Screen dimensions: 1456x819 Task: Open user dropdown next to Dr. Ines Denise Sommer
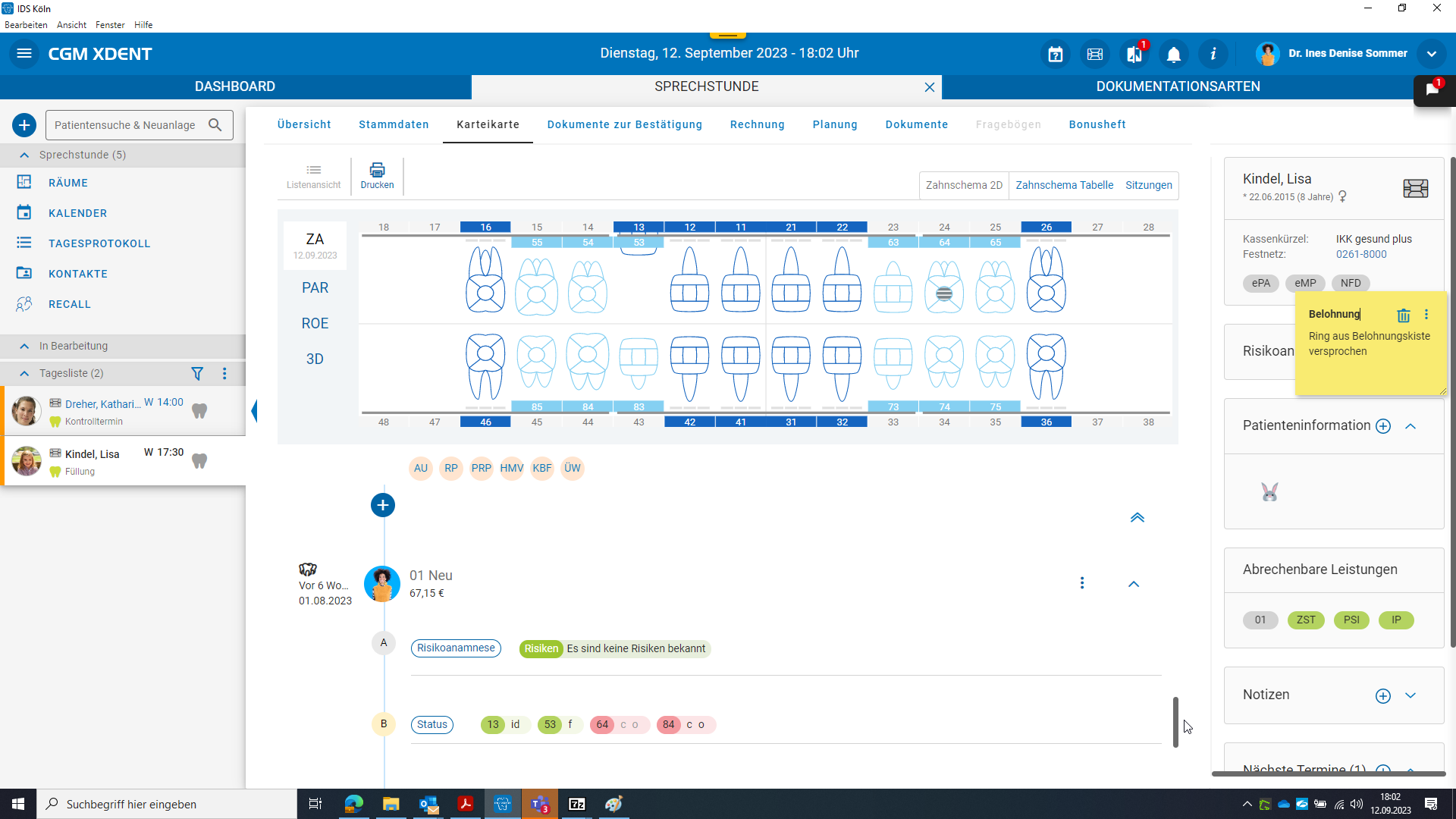tap(1432, 54)
